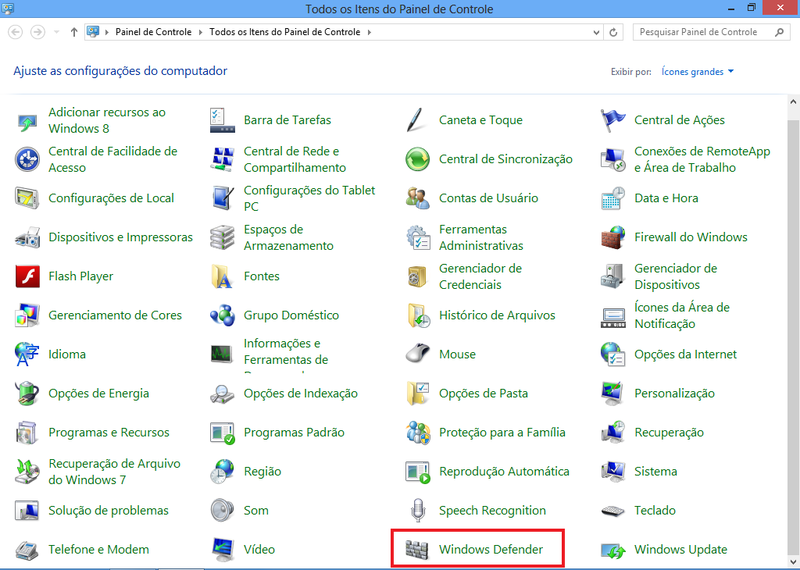Open the Ícones grandes view dropdown
This screenshot has width=800, height=570.
[697, 72]
